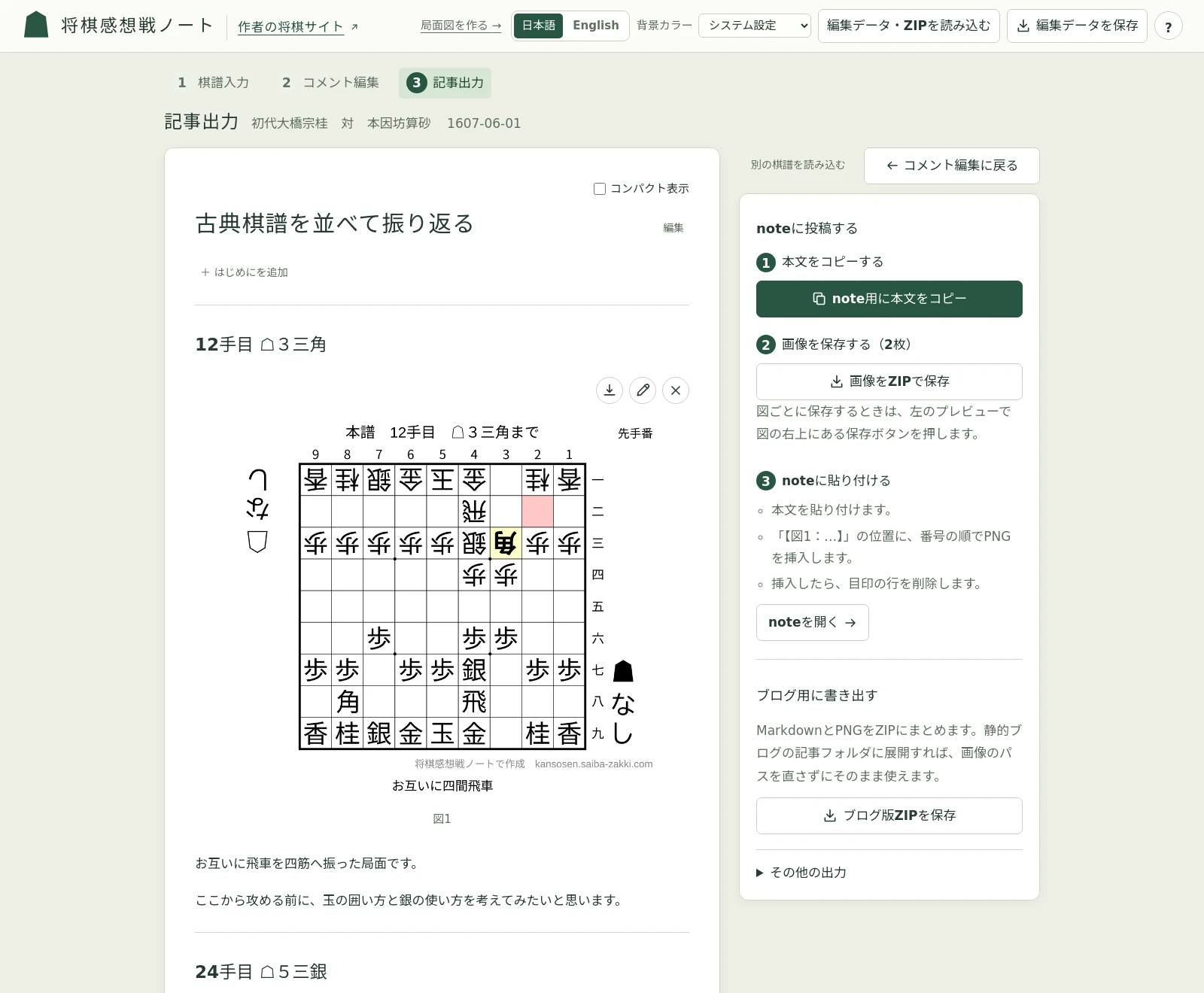Click the pink highlighted board square
This screenshot has height=993, width=1204.
click(x=537, y=512)
